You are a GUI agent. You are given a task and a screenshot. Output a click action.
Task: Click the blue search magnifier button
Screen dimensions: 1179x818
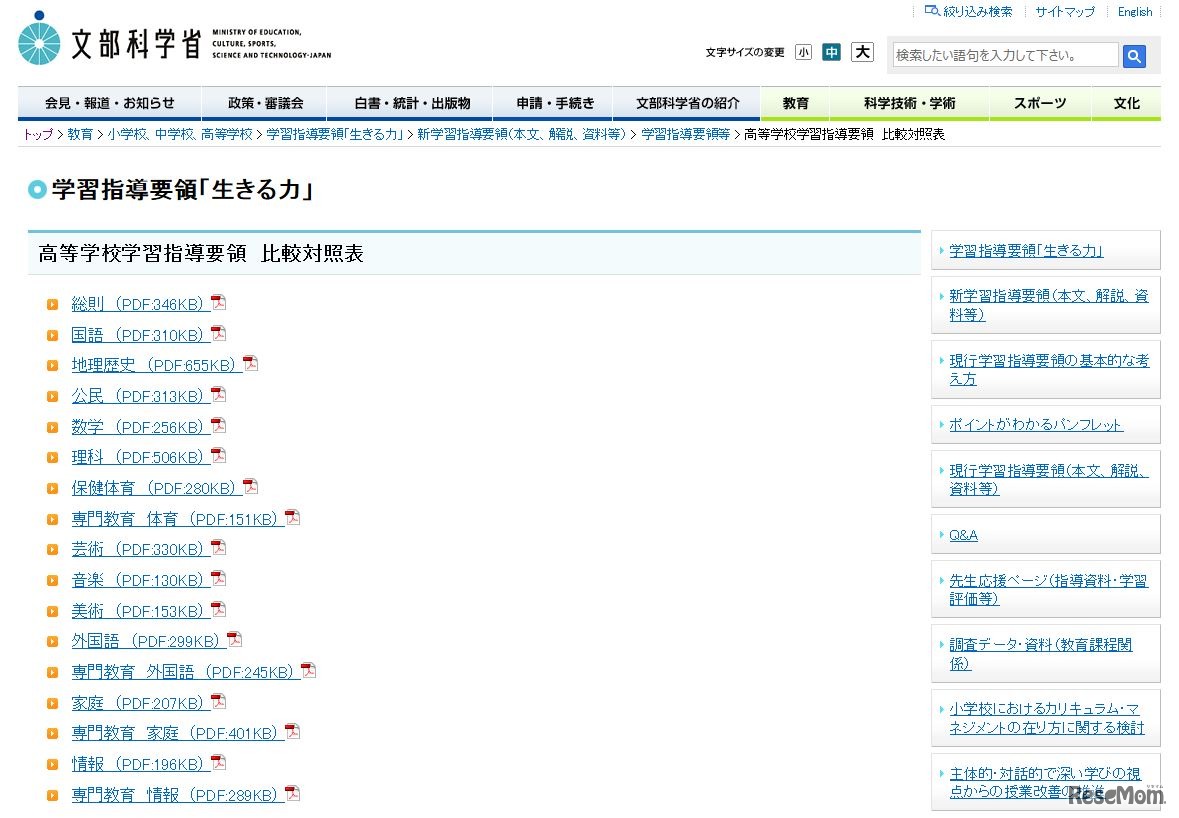pos(1134,56)
